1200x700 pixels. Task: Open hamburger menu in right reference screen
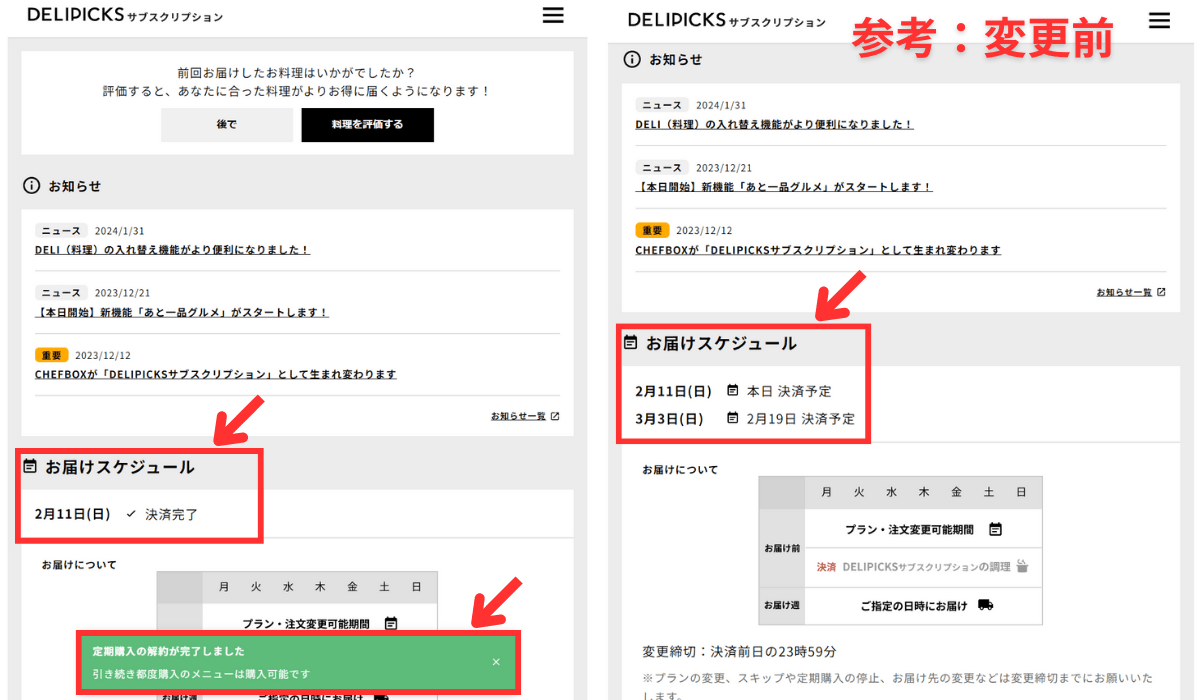(1159, 20)
